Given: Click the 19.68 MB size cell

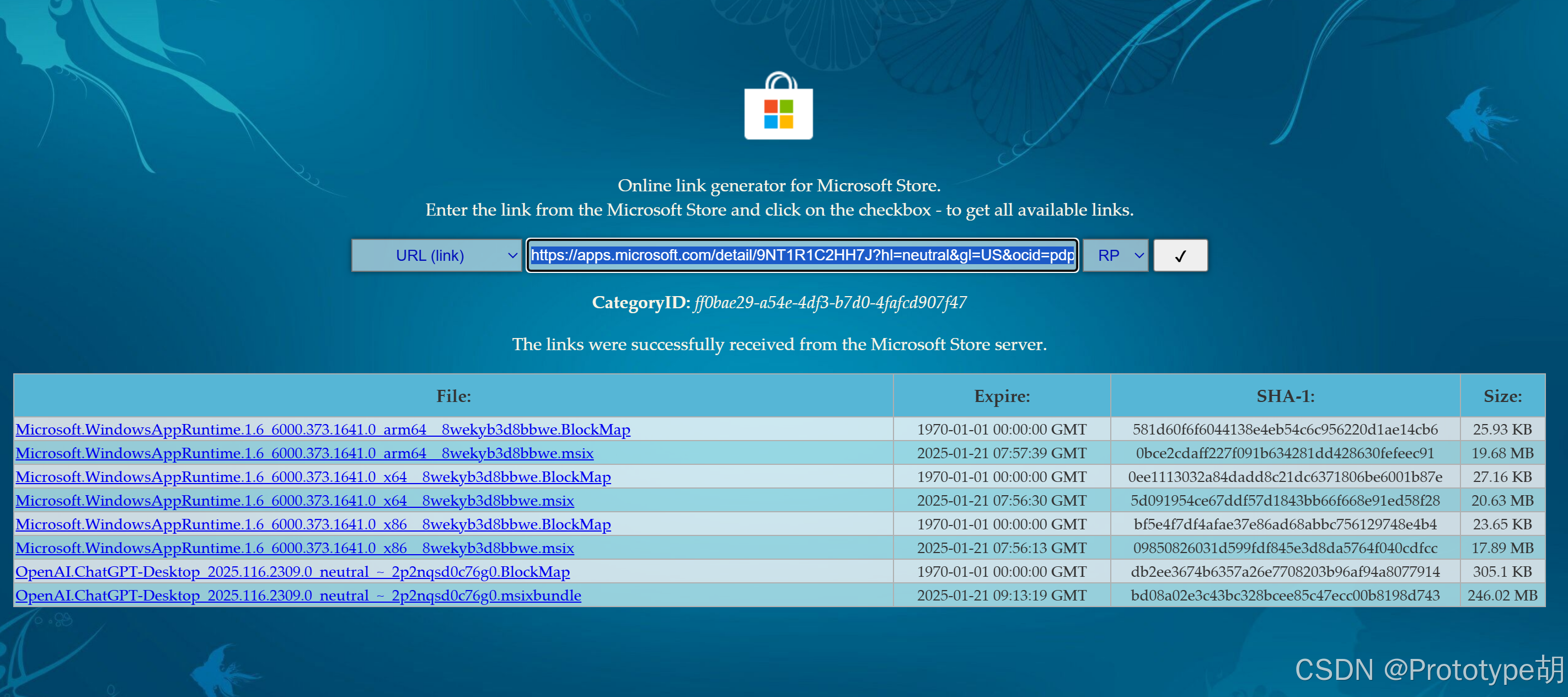Looking at the screenshot, I should (x=1502, y=453).
